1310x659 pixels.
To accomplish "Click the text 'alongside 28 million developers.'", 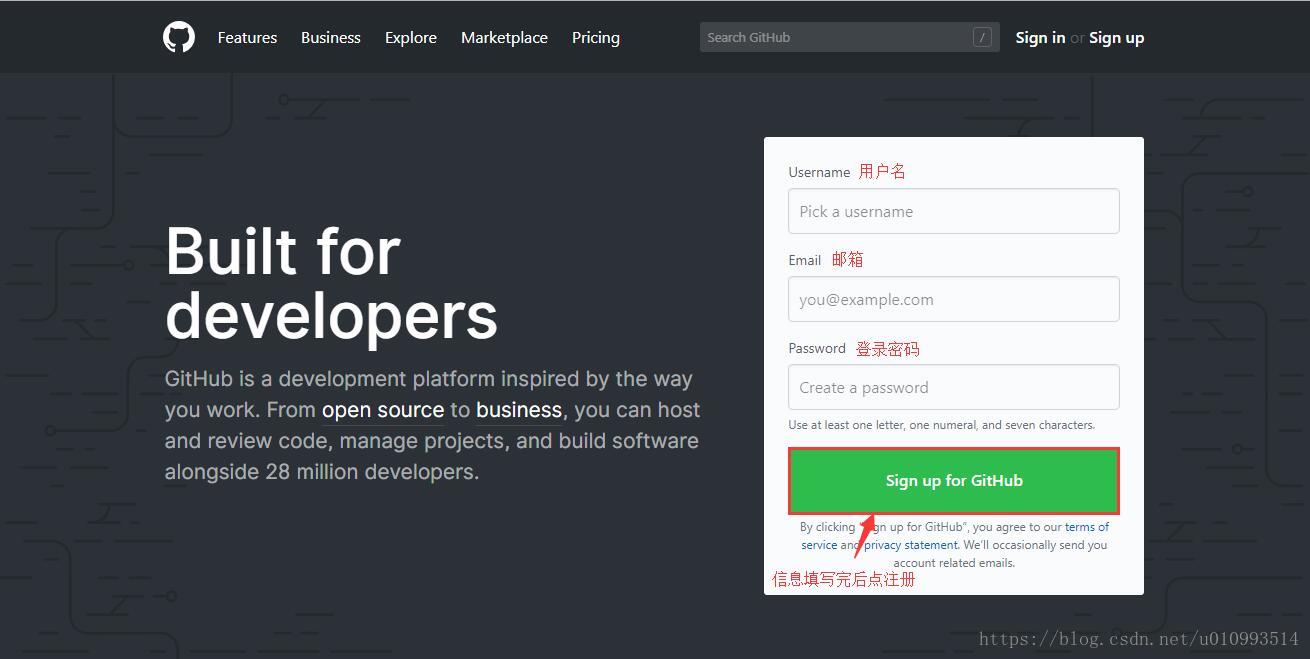I will [x=322, y=472].
